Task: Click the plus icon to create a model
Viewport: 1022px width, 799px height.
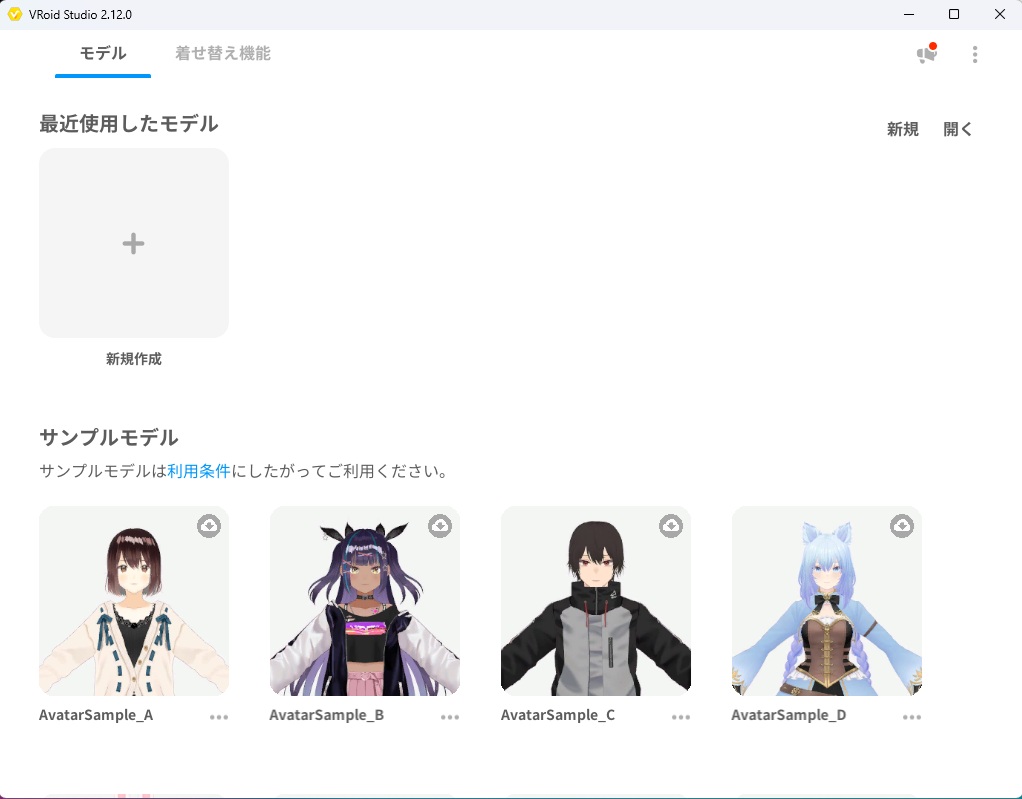Action: [133, 242]
